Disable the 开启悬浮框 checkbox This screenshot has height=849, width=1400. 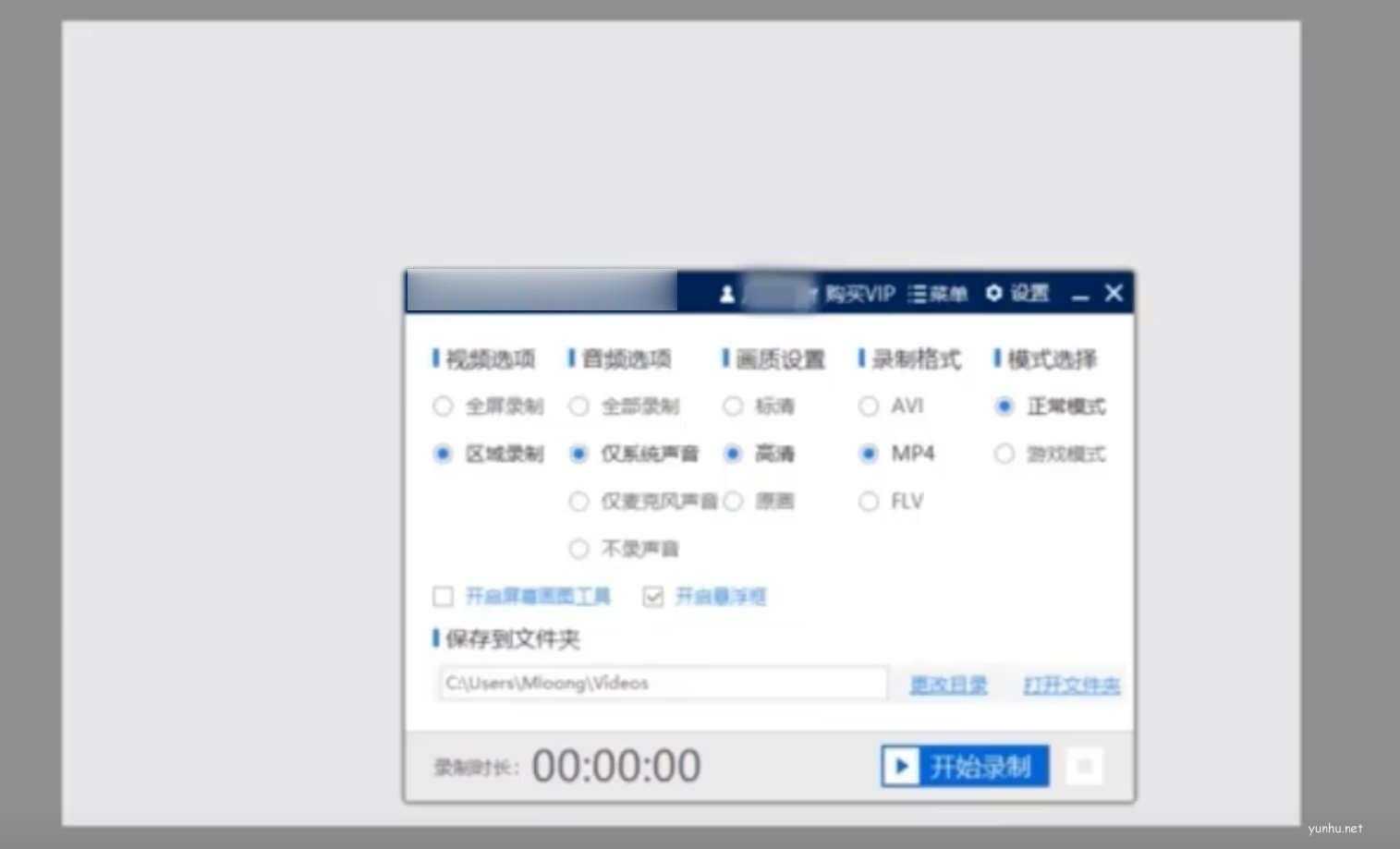[x=652, y=597]
